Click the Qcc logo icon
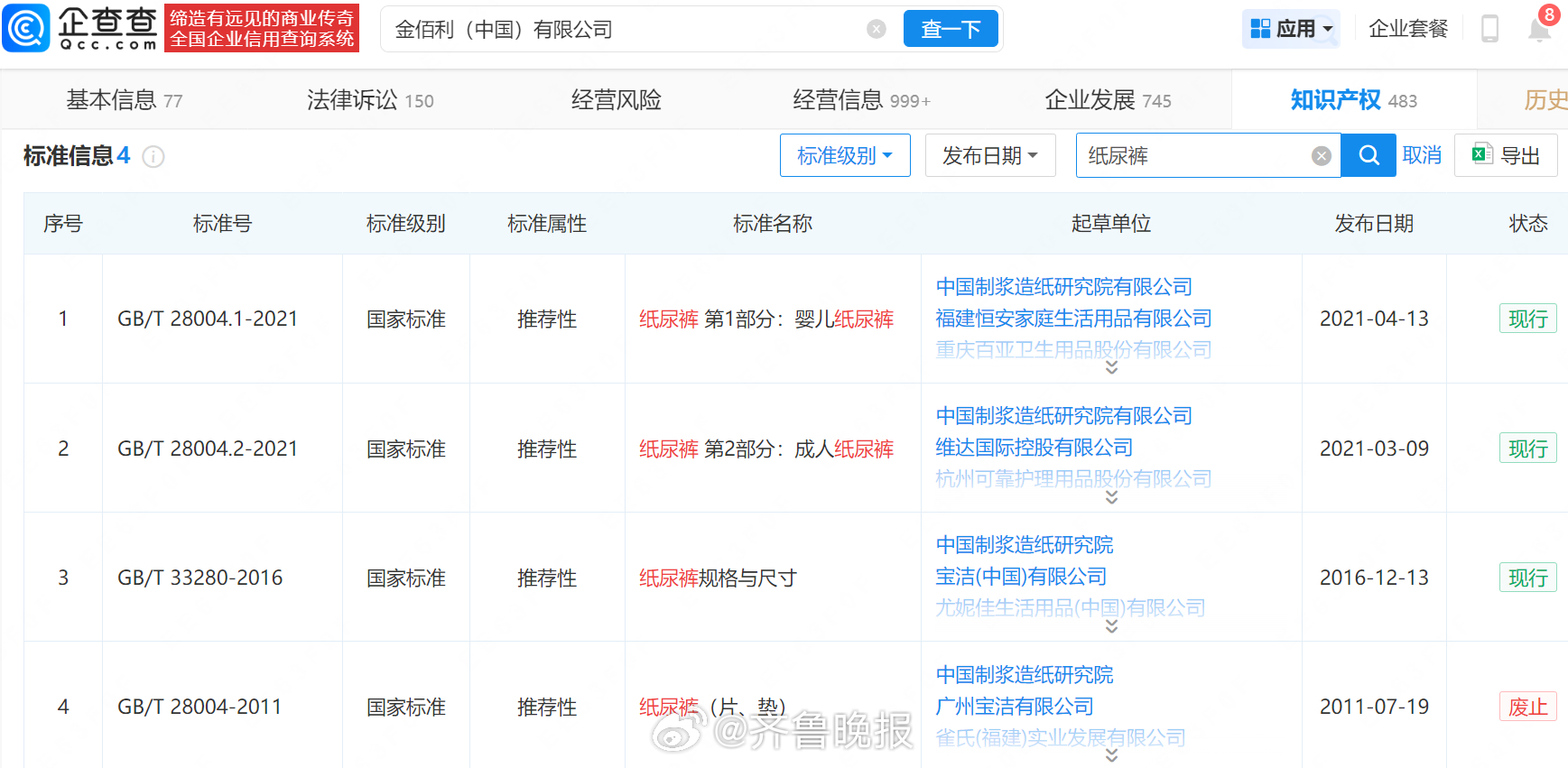1568x768 pixels. [x=26, y=28]
